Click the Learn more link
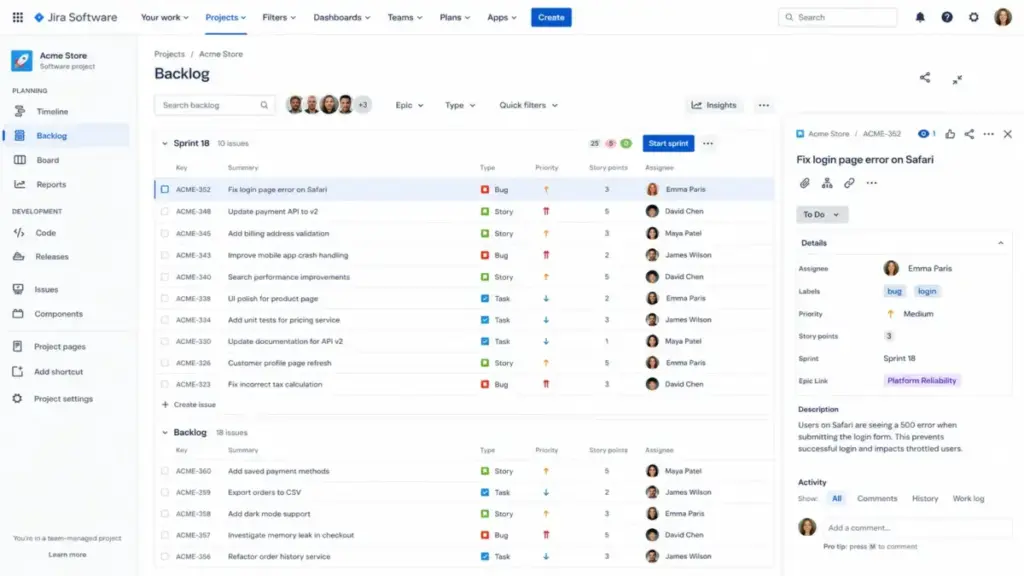The height and width of the screenshot is (576, 1024). click(x=67, y=554)
